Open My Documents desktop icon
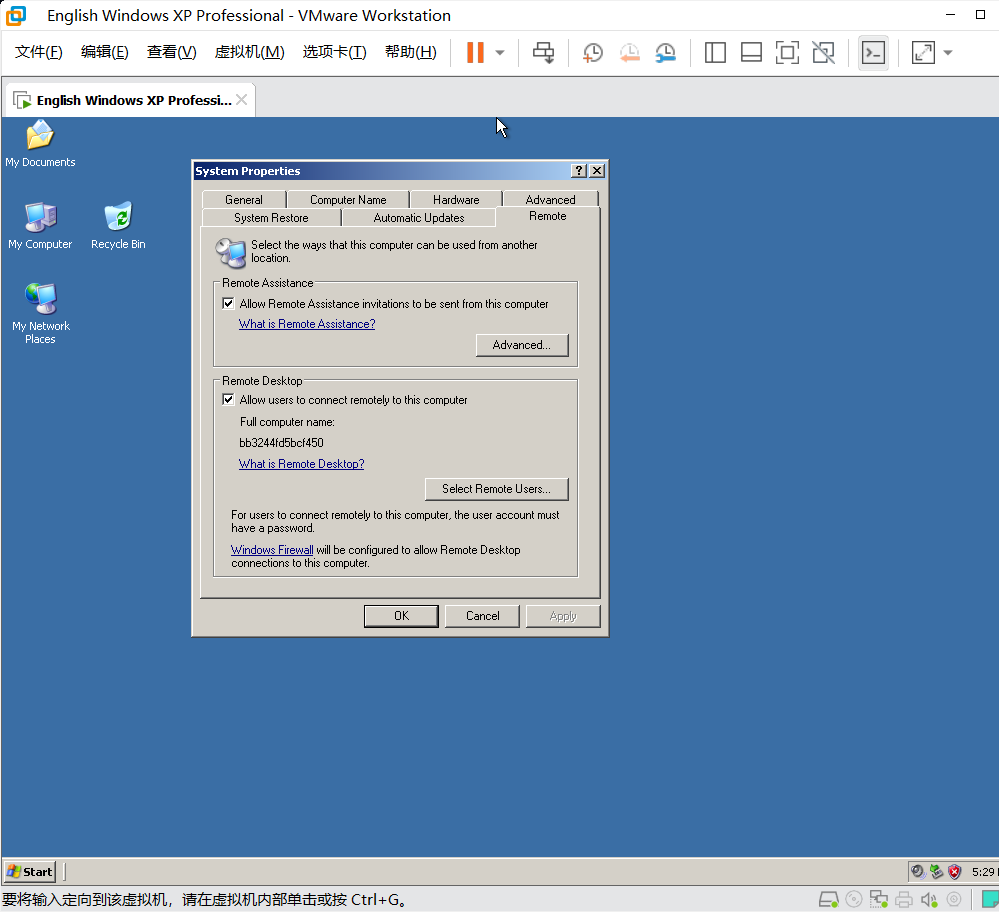The image size is (999, 912). click(x=40, y=143)
